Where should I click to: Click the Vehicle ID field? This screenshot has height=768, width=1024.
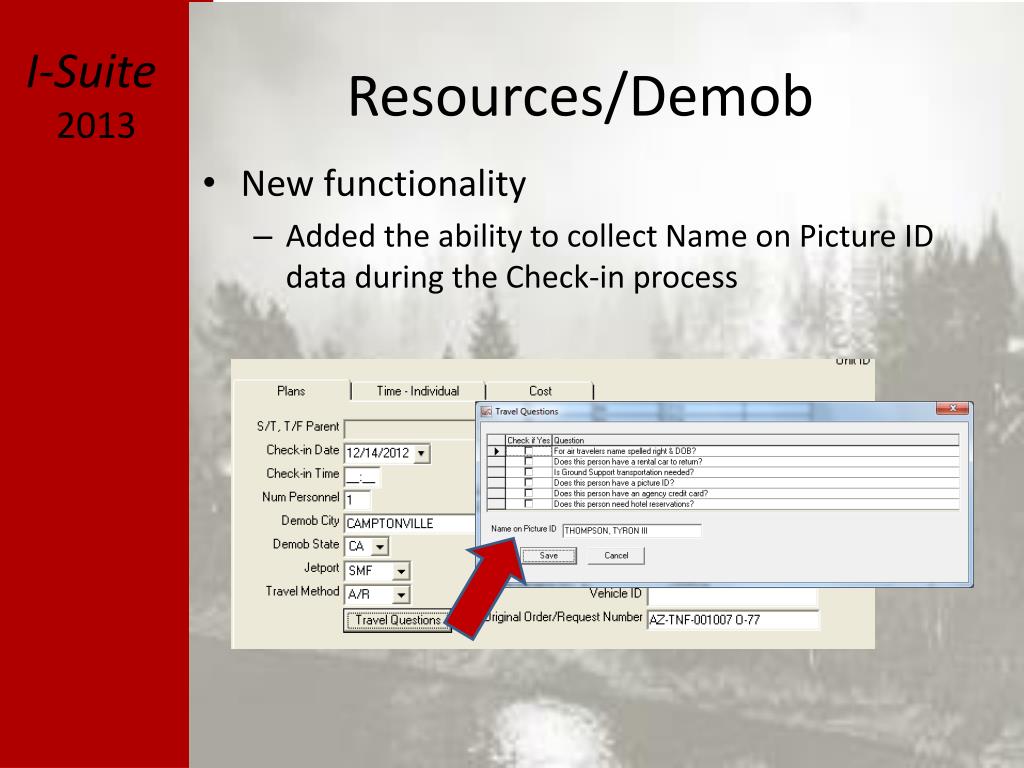732,595
